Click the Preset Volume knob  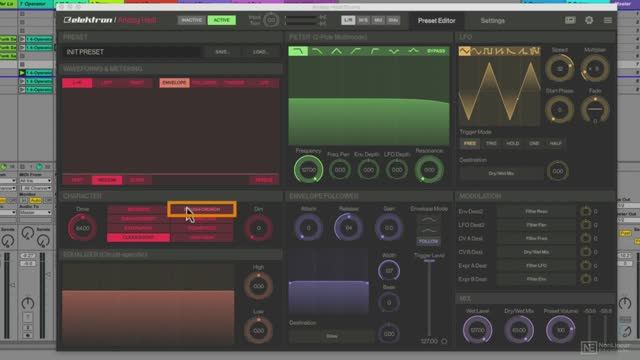(x=560, y=330)
